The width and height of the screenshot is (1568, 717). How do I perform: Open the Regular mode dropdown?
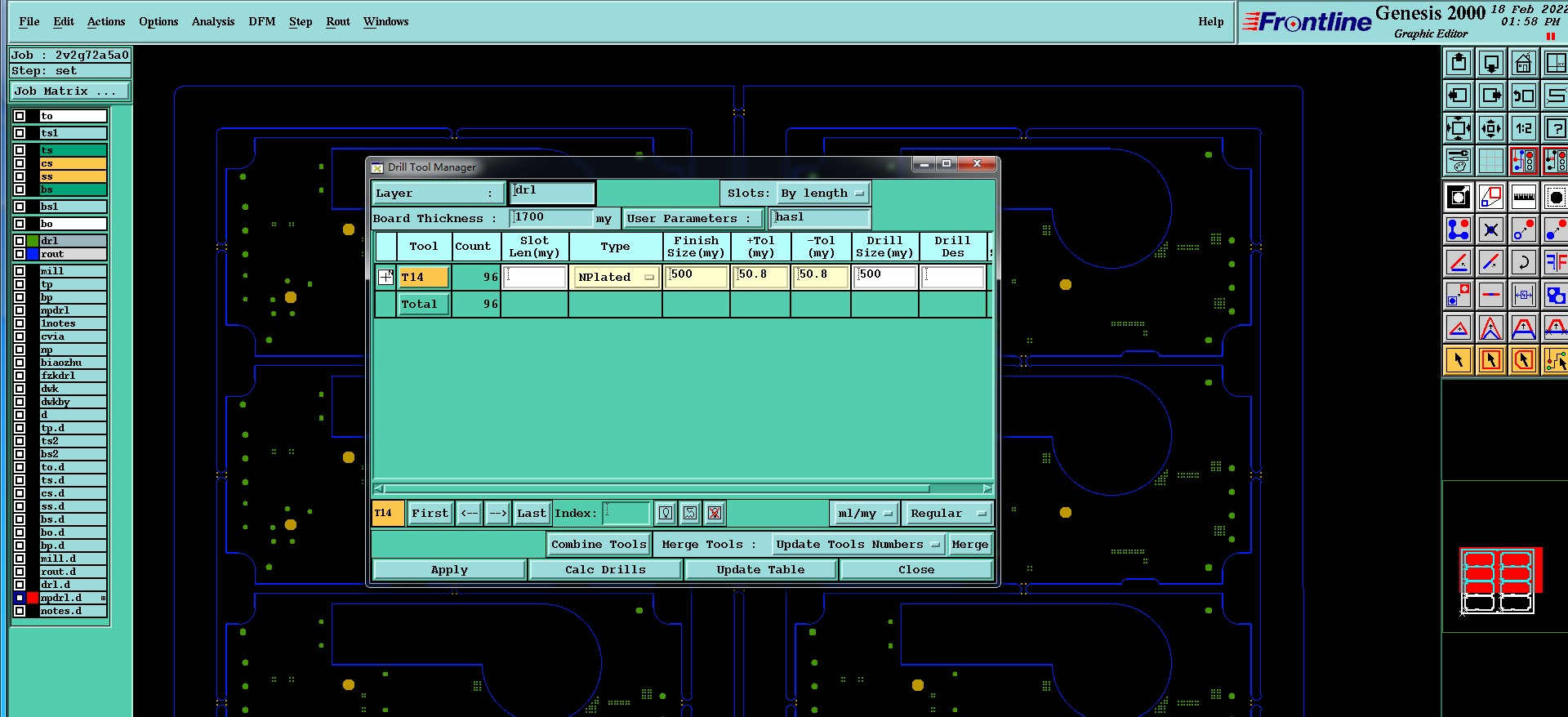947,514
